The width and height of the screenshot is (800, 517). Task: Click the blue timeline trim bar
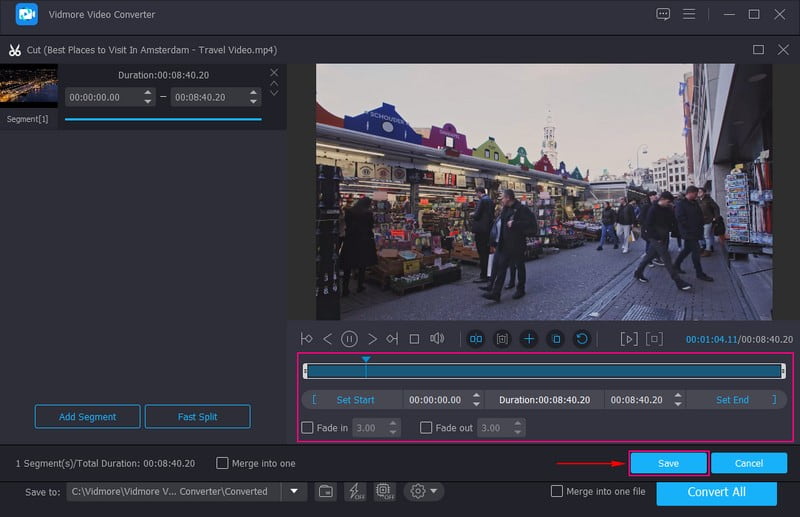pyautogui.click(x=544, y=371)
